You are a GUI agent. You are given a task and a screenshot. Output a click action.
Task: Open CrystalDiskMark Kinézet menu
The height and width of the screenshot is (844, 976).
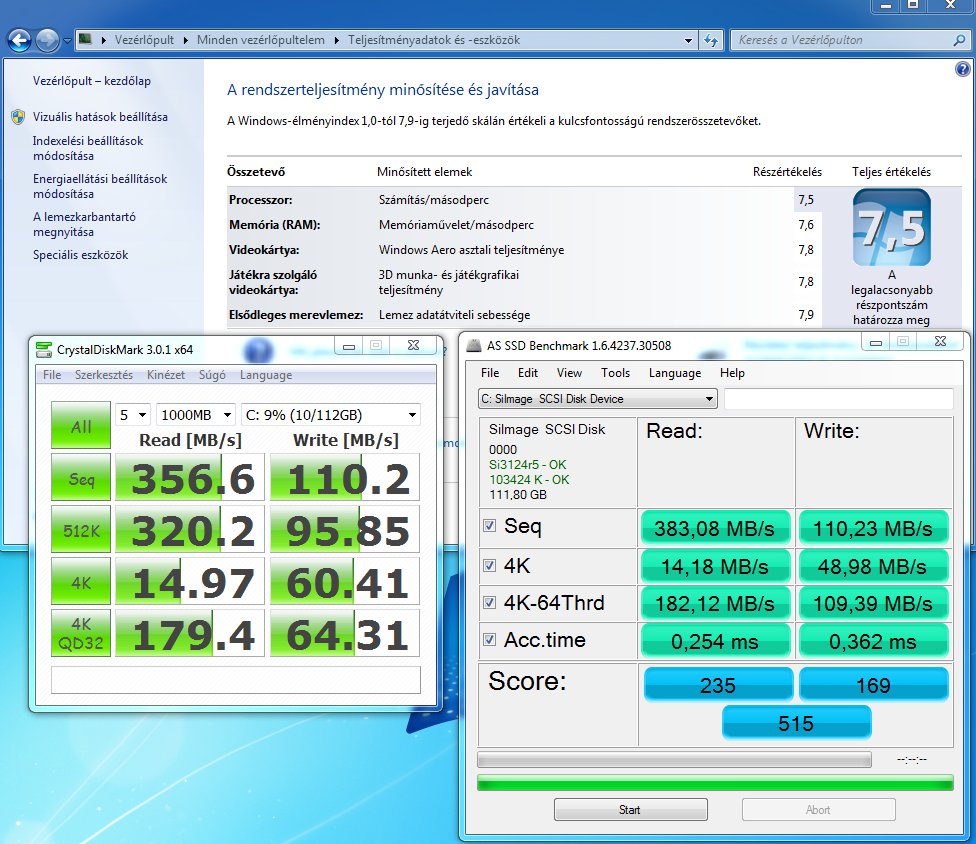pos(166,375)
